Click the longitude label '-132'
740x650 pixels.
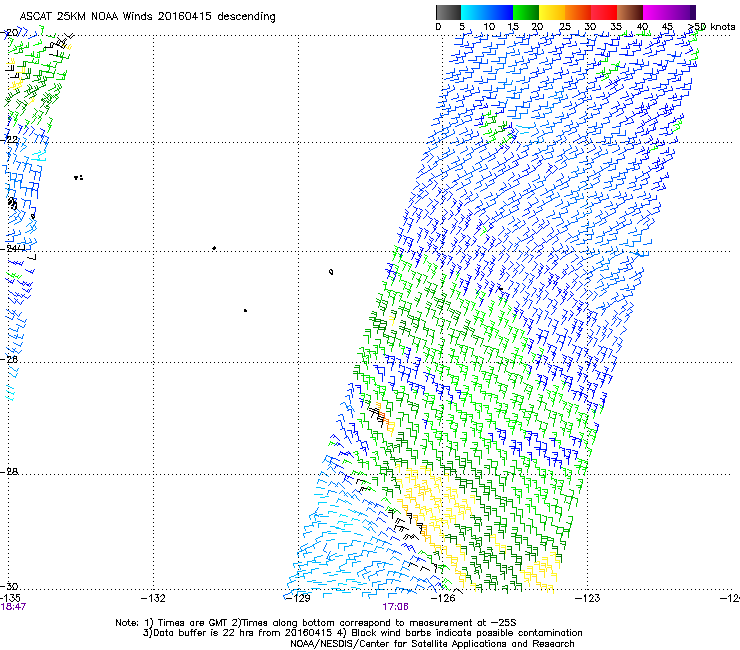tap(154, 598)
